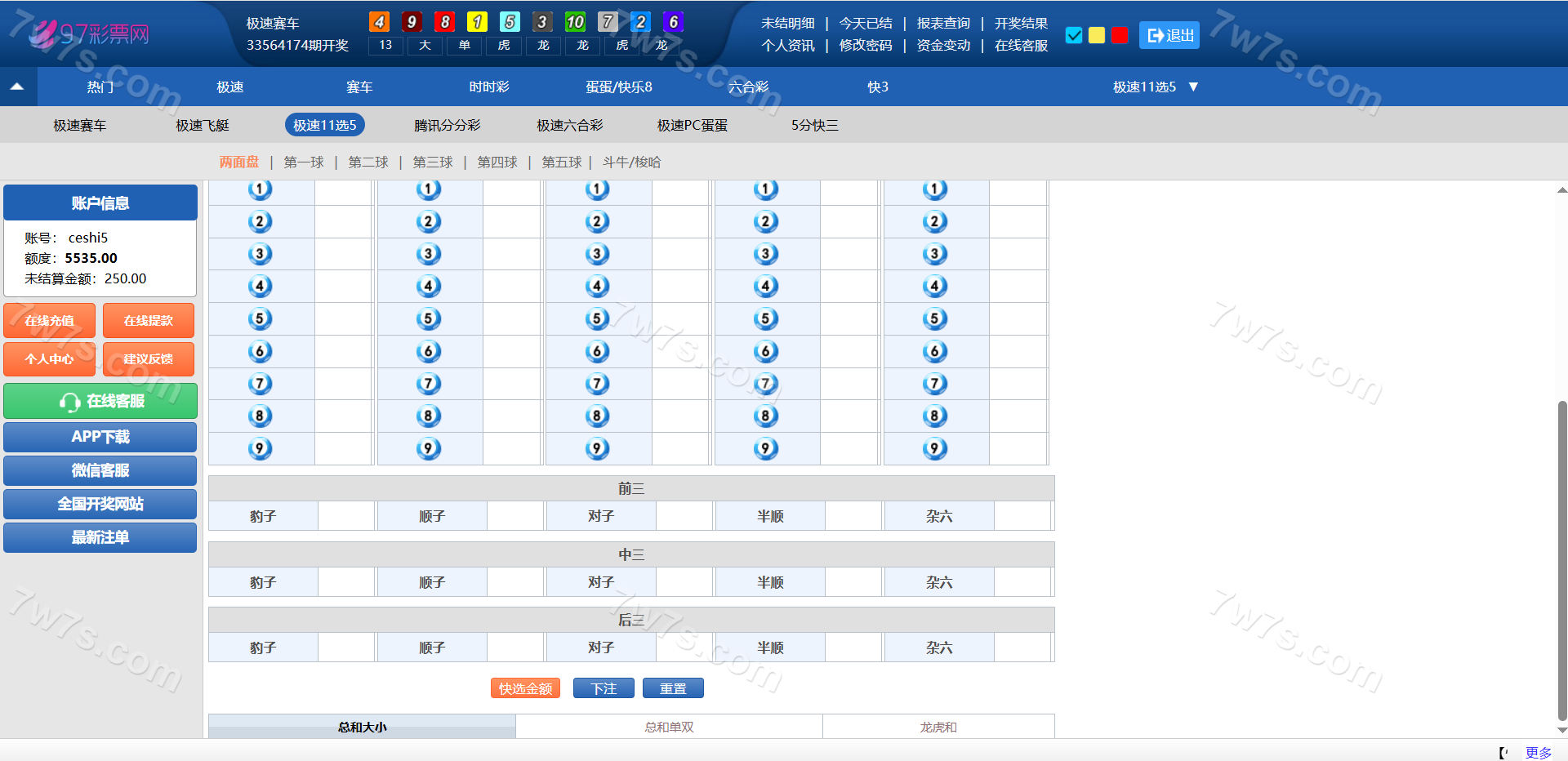This screenshot has height=761, width=1568.
Task: Open the 六合彩 category menu
Action: (x=748, y=87)
